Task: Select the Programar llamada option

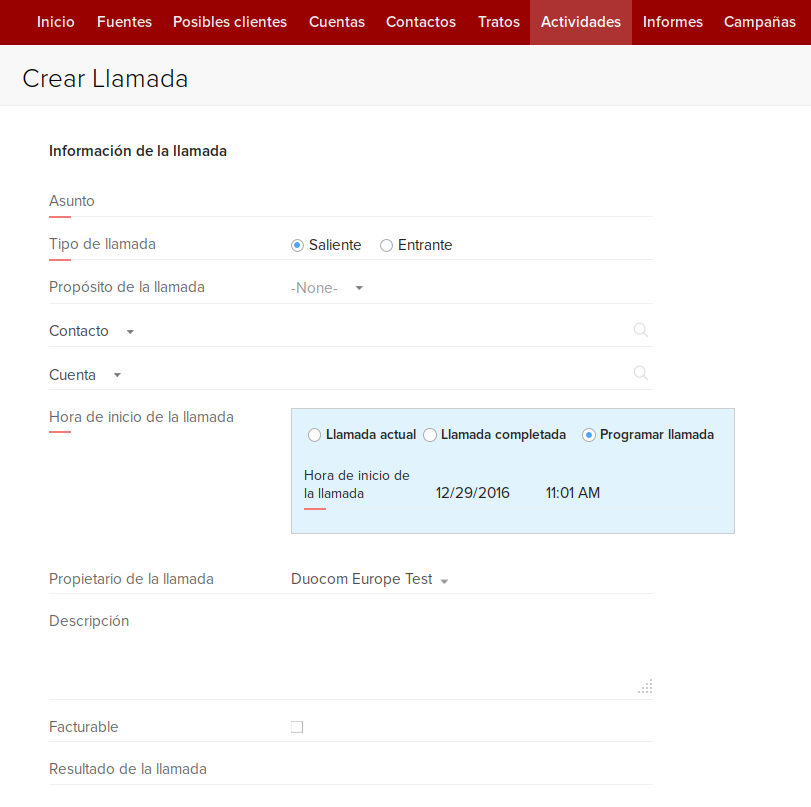Action: click(x=589, y=435)
